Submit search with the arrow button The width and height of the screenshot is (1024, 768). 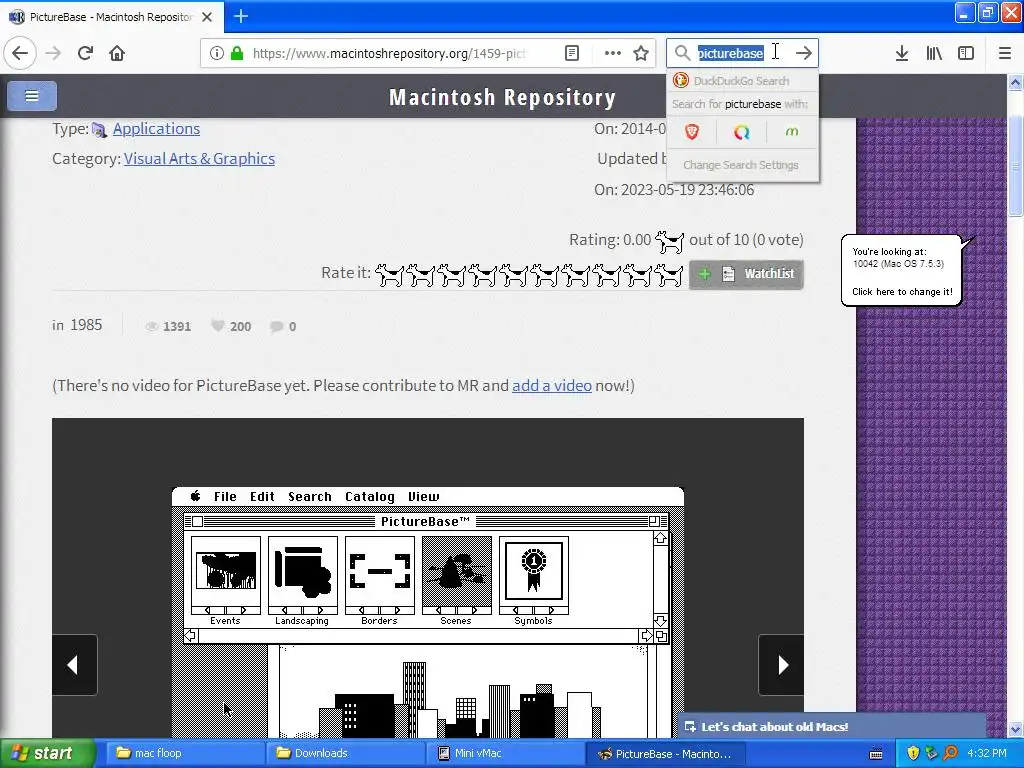(803, 53)
